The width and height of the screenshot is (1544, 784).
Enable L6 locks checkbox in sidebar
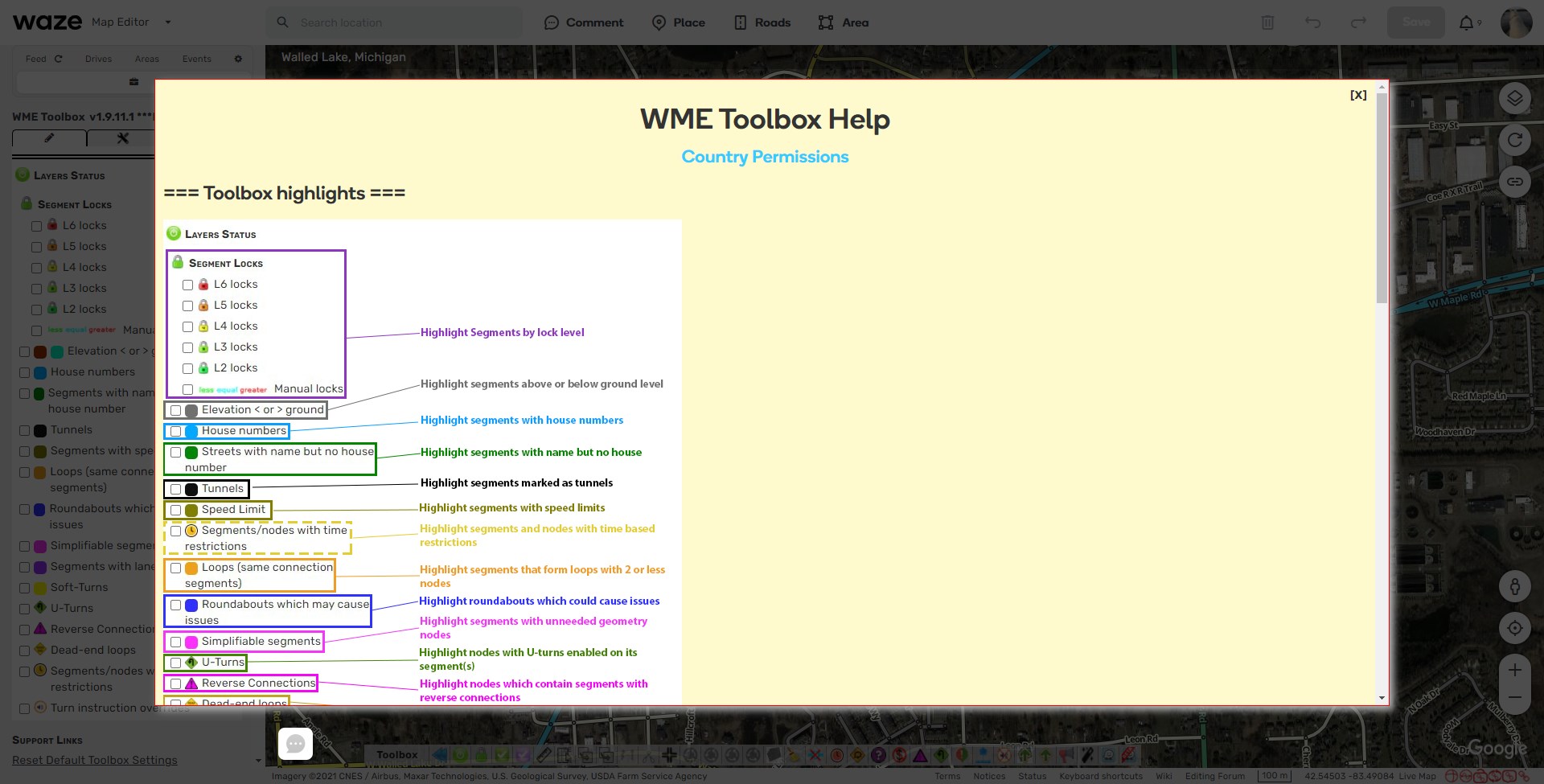pyautogui.click(x=36, y=227)
